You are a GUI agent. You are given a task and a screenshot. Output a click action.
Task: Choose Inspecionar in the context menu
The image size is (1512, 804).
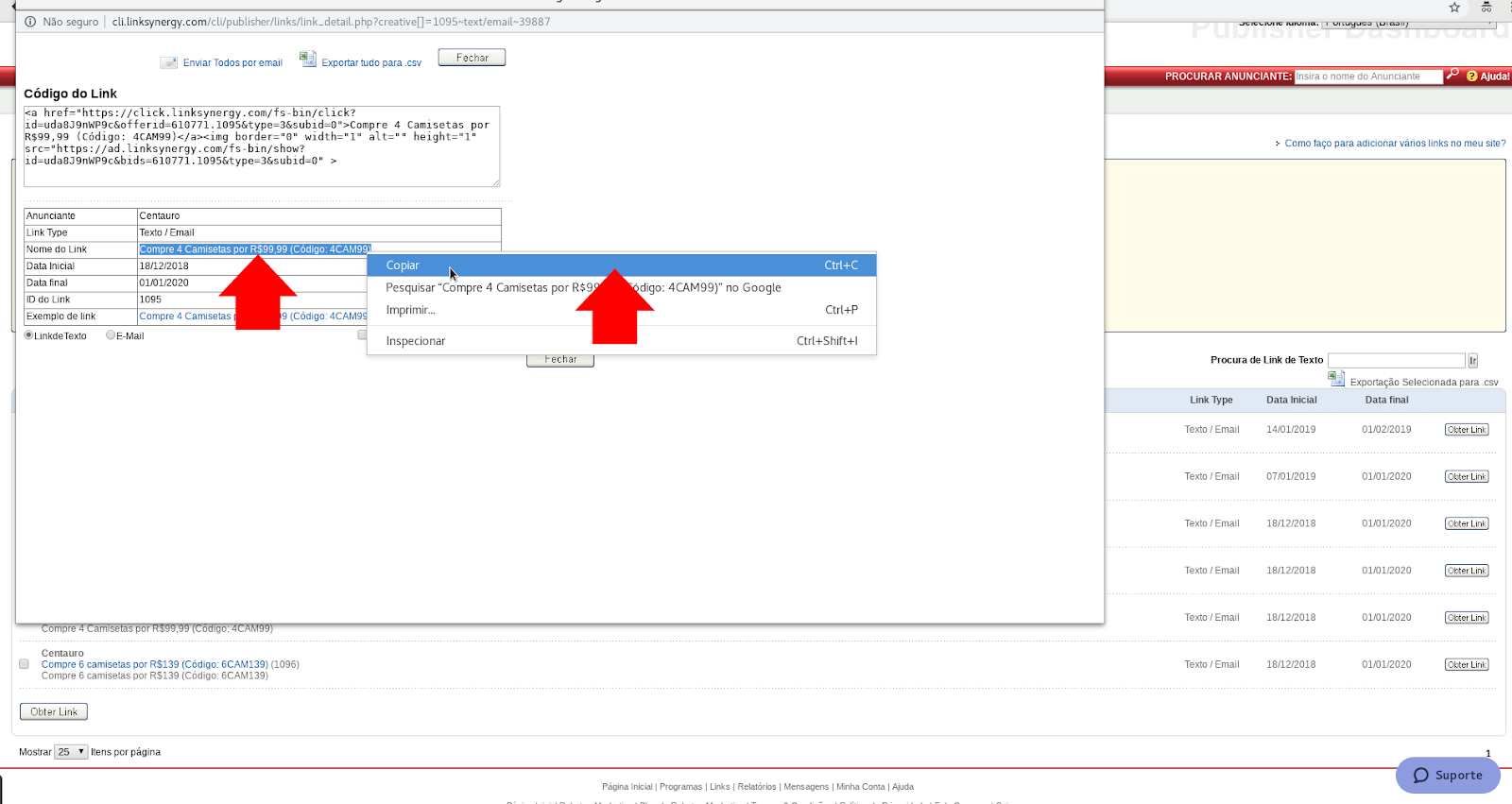[x=622, y=341]
